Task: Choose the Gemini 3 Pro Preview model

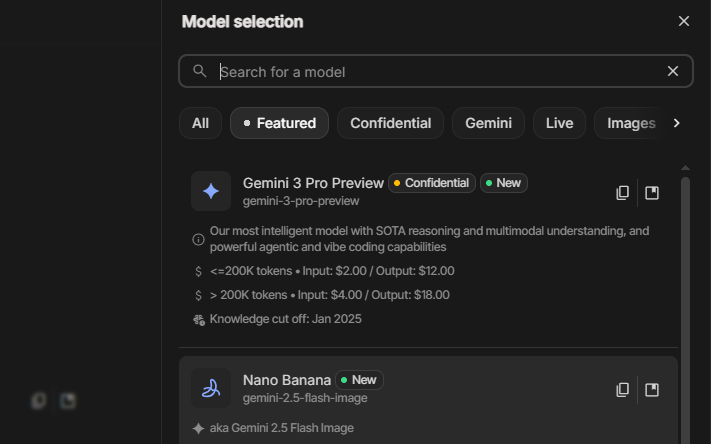Action: 313,183
